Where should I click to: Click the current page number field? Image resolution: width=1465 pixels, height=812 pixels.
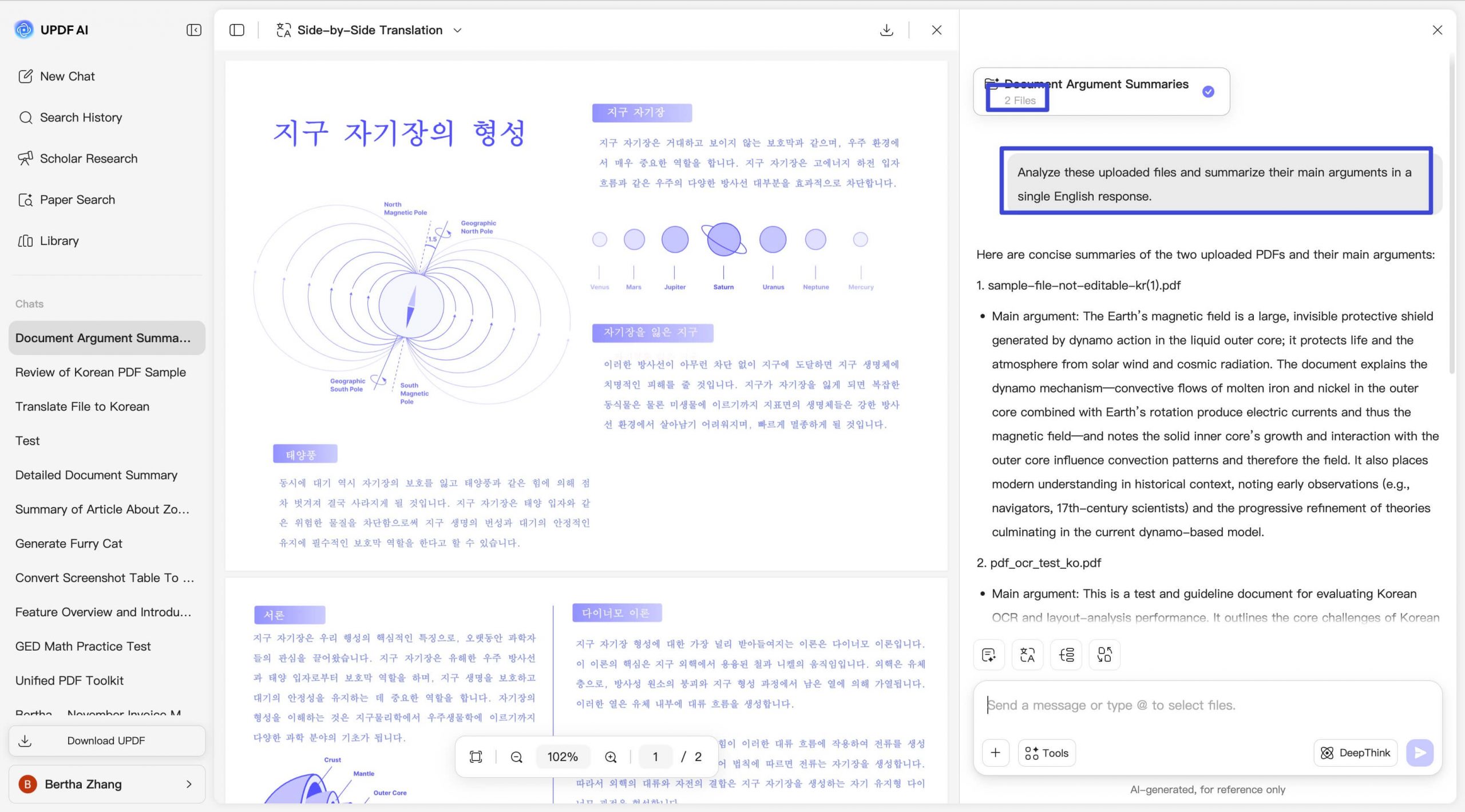(x=655, y=756)
